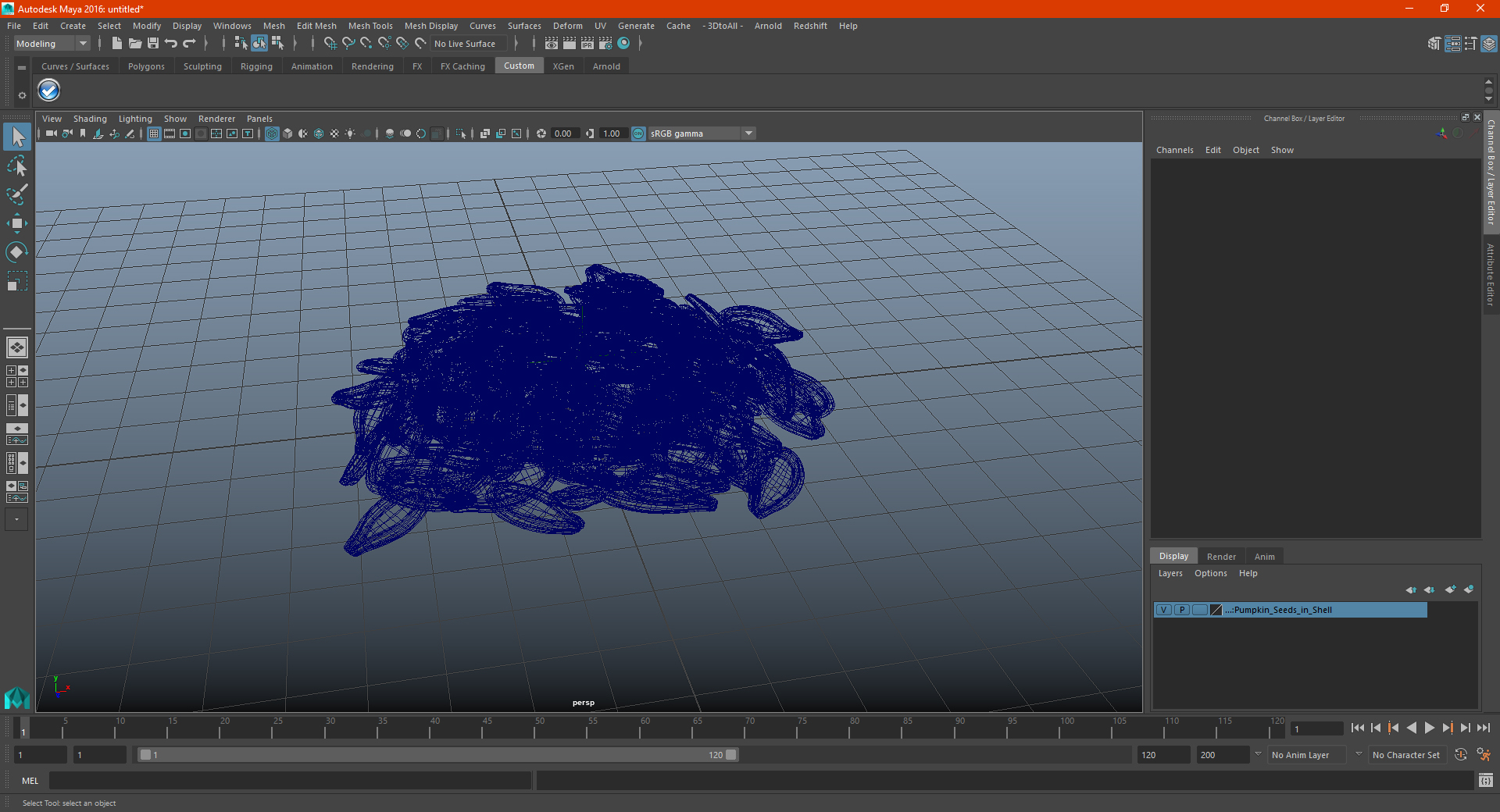Choose the Paint Selection tool
This screenshot has width=1500, height=812.
pyautogui.click(x=17, y=194)
